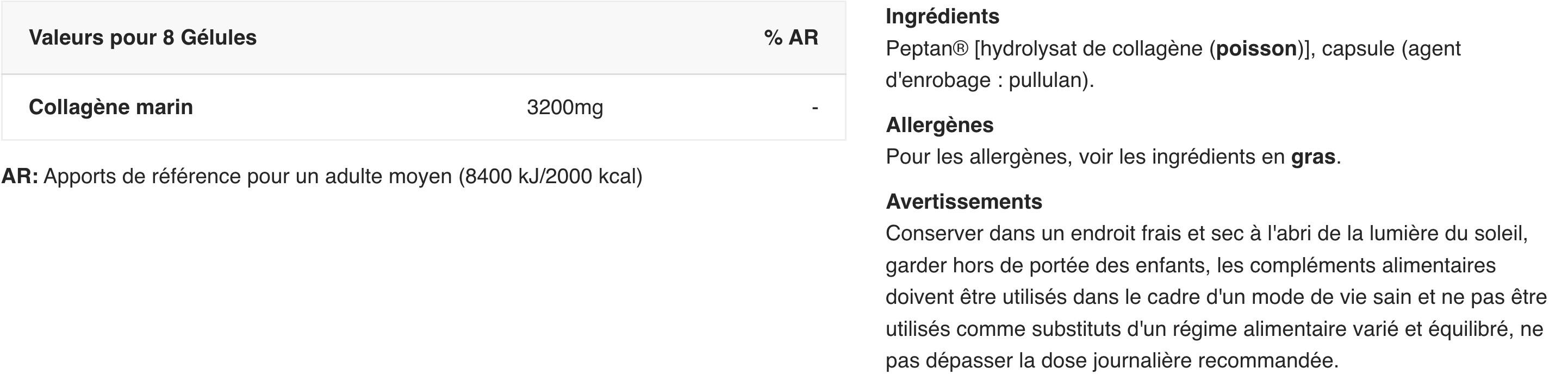Click the 'Allergènes' heading
This screenshot has height=387, width=1568.
939,124
